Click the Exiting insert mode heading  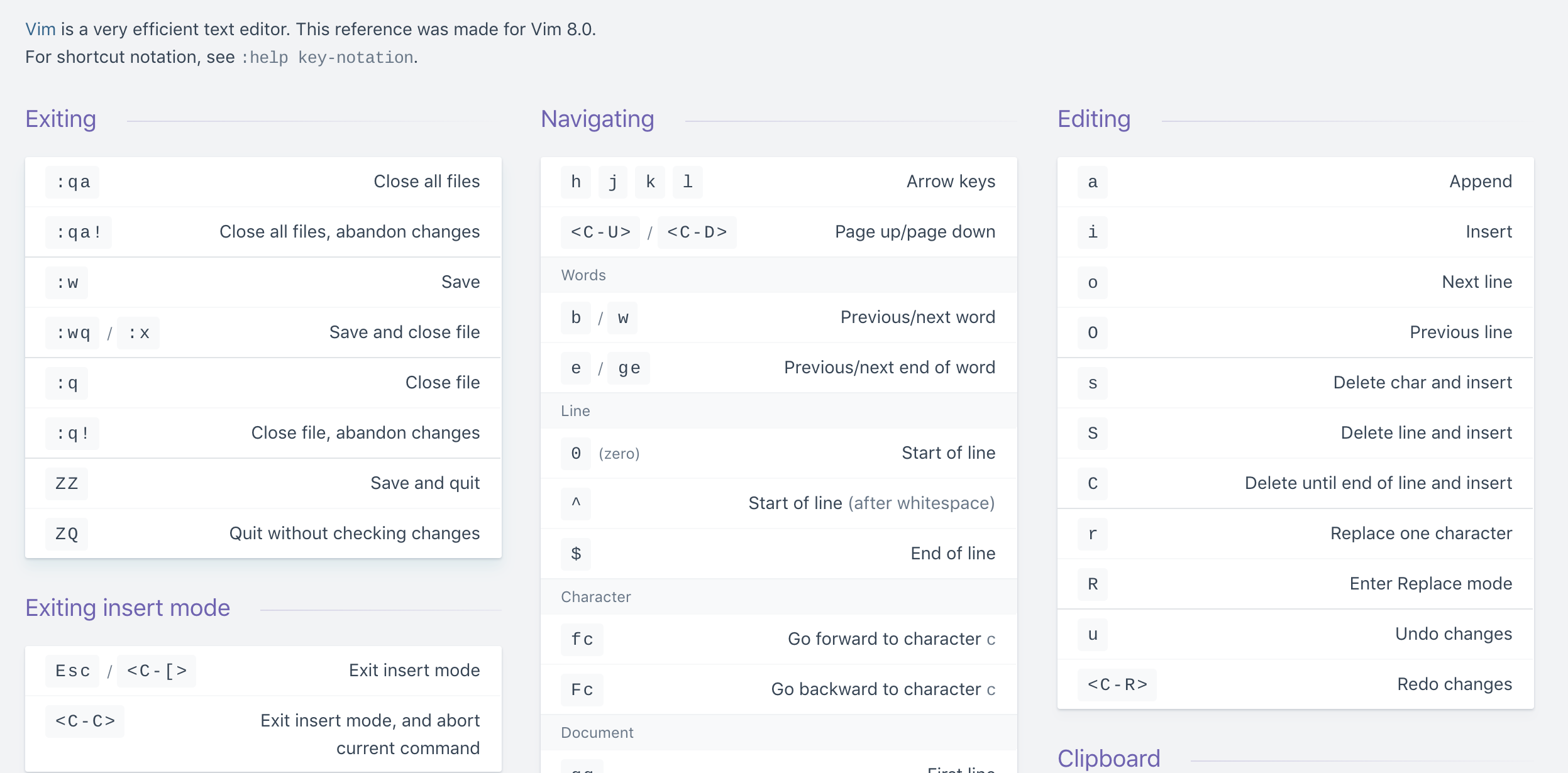tap(128, 608)
